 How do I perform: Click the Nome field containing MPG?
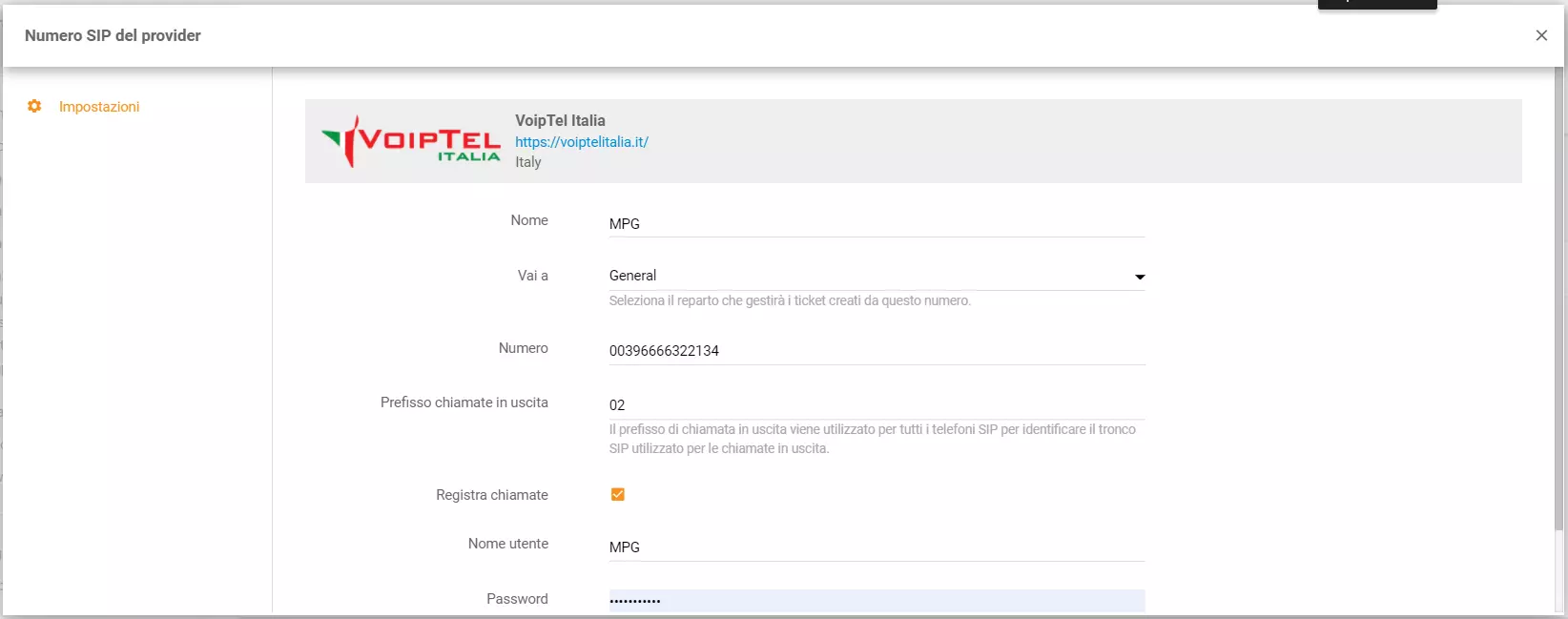876,224
